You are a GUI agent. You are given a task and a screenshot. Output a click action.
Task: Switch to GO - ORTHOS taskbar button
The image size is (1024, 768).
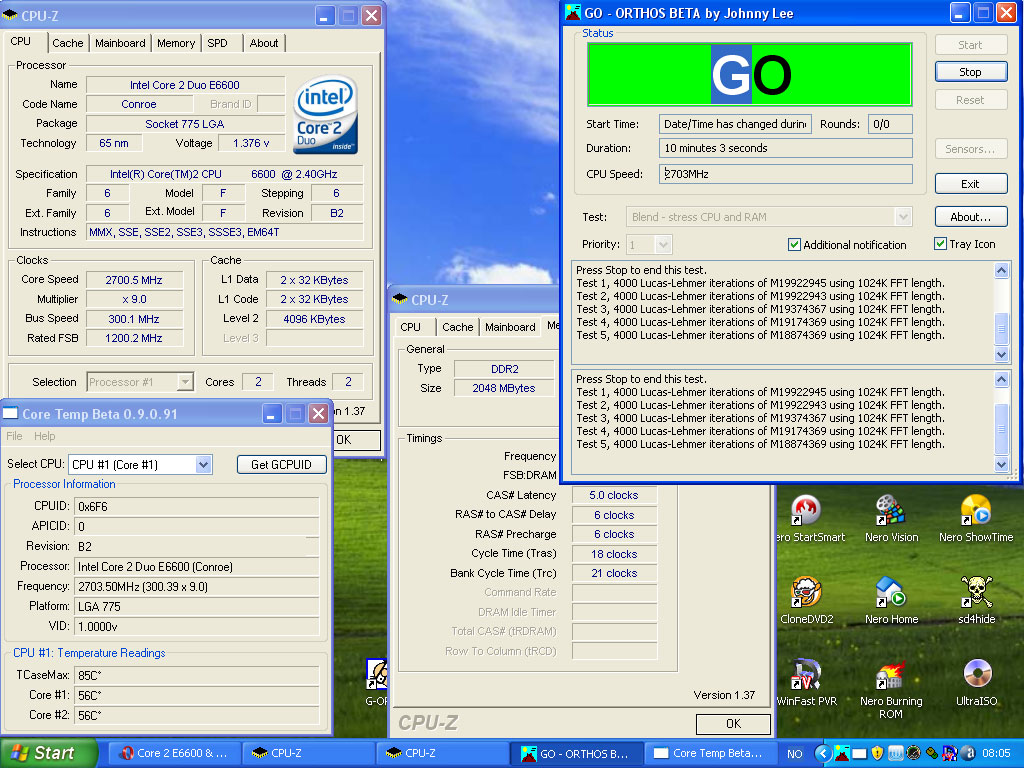pyautogui.click(x=576, y=754)
